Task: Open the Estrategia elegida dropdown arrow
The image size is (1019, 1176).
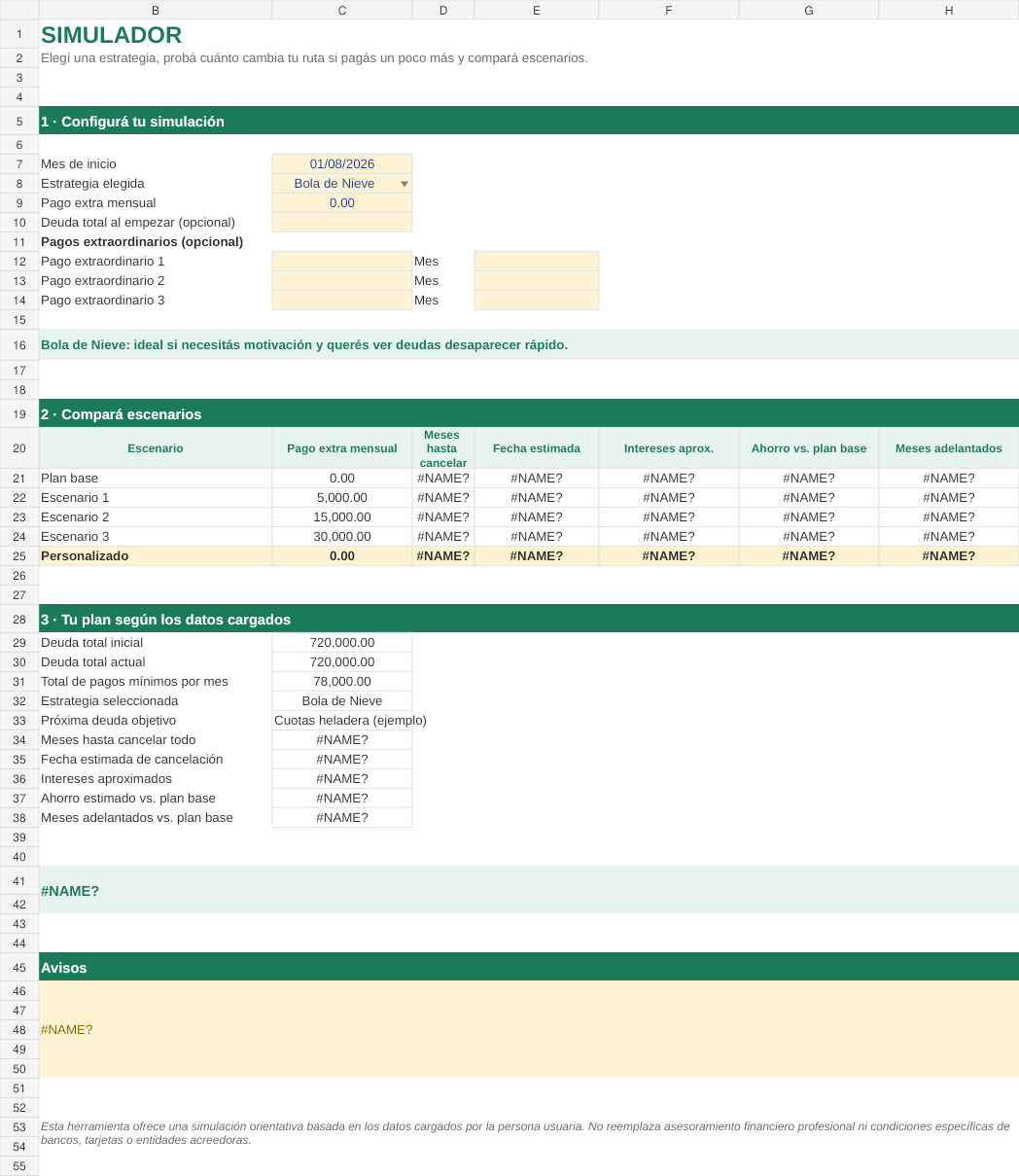Action: 404,184
